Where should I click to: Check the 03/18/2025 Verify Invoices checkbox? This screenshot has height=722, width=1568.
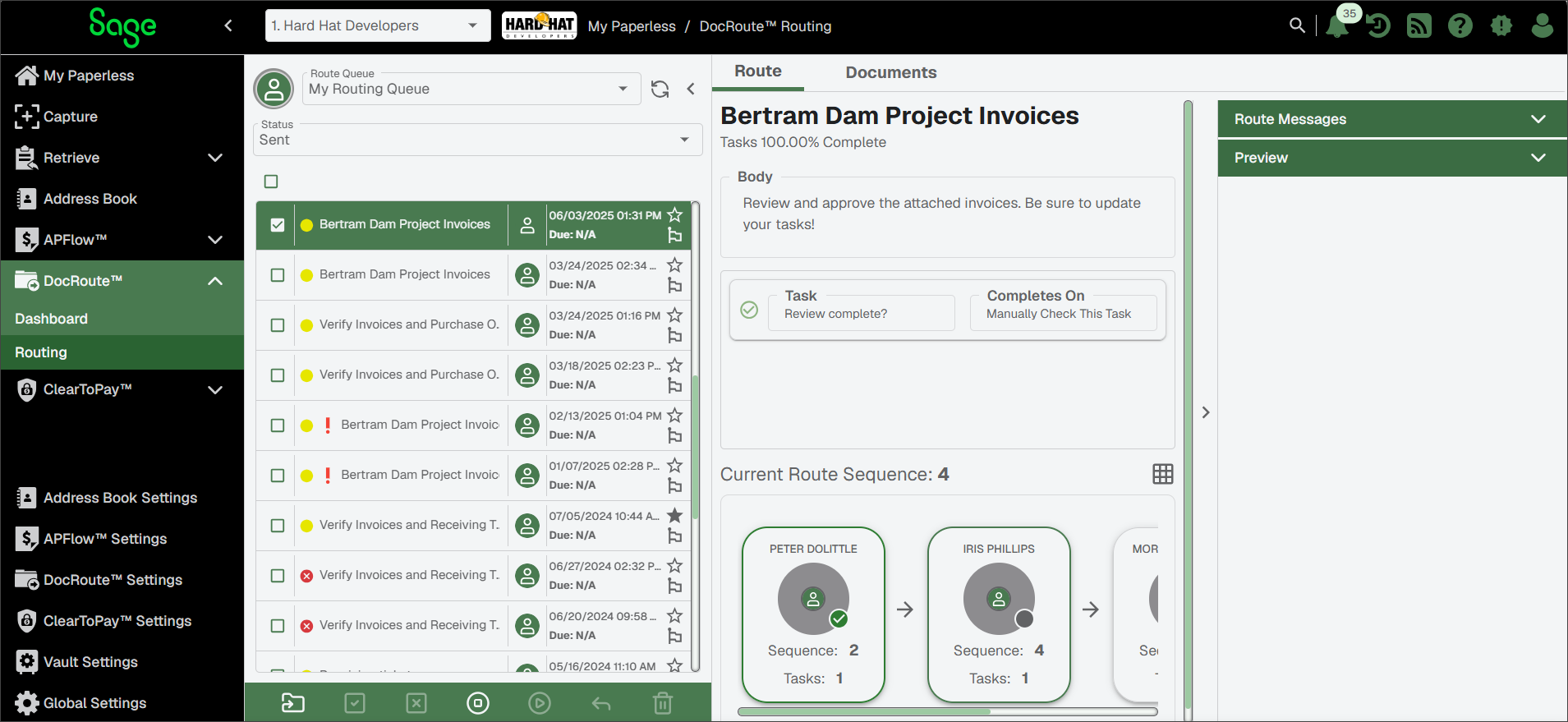(x=278, y=375)
